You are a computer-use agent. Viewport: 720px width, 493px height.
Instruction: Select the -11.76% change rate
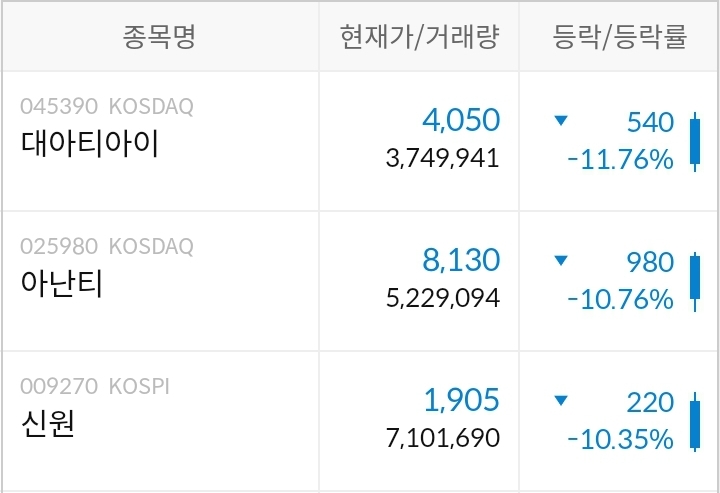point(620,159)
